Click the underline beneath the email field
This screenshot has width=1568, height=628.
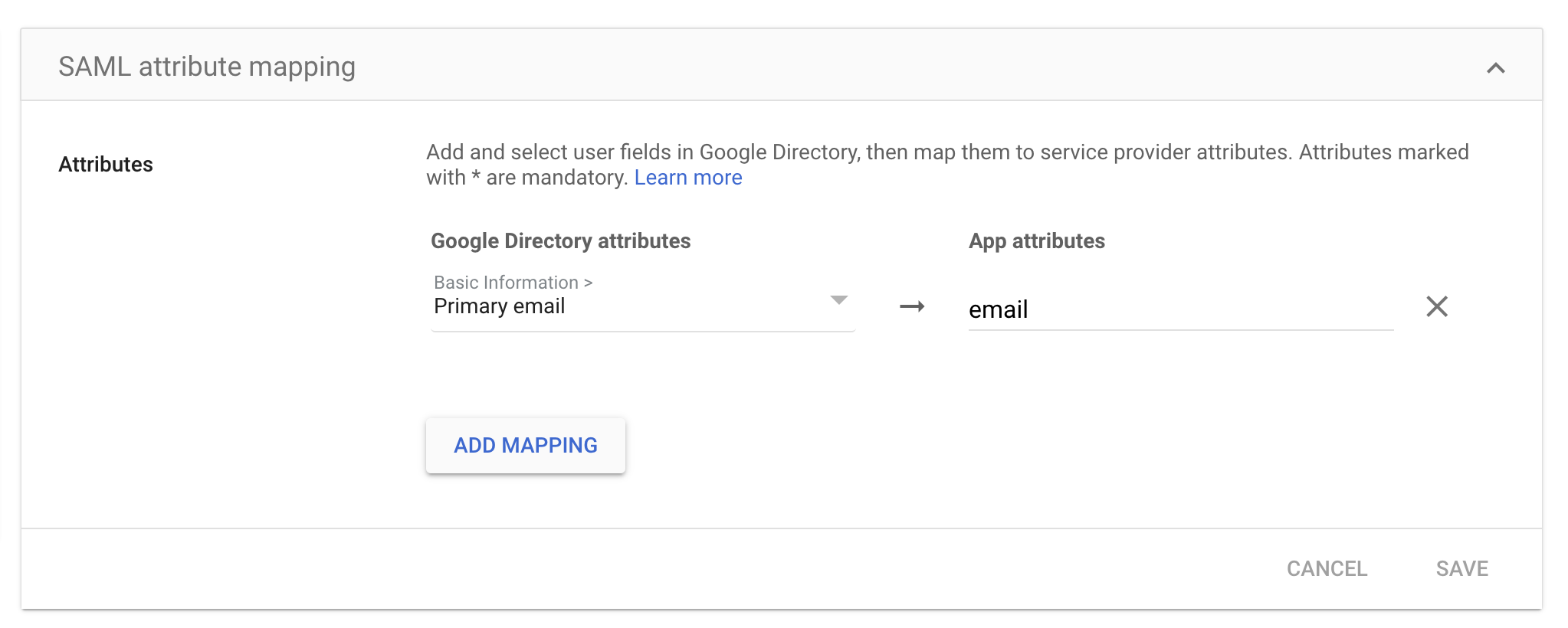point(1180,329)
